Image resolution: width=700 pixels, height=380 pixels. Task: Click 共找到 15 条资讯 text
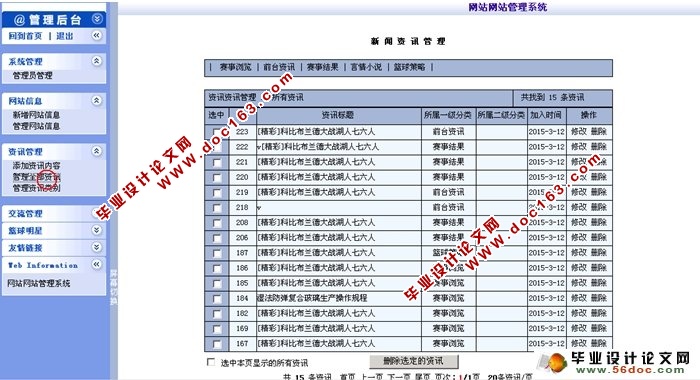(552, 97)
